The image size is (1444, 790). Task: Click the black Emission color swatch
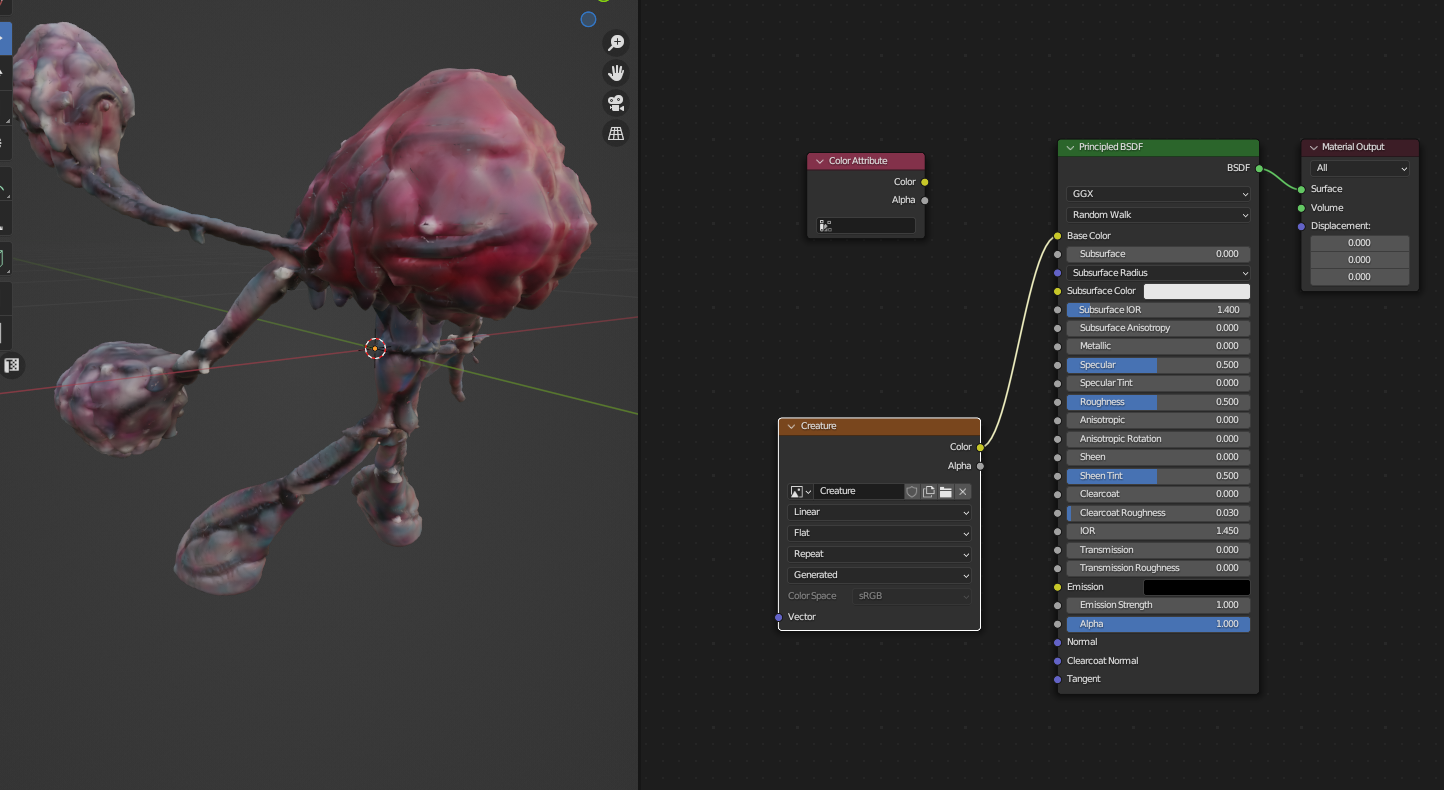(x=1197, y=587)
